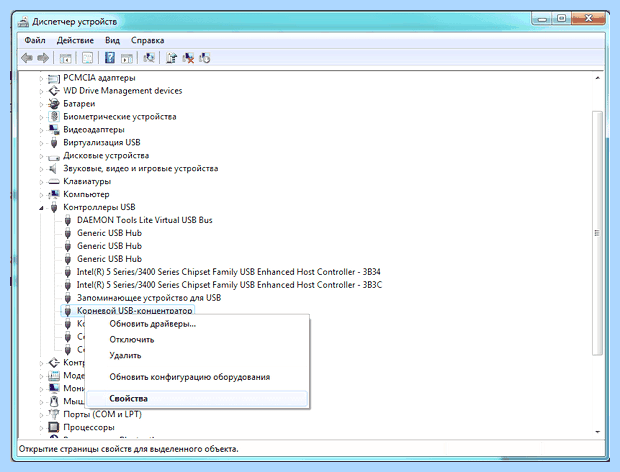The image size is (620, 472).
Task: Select the first Generic USB Hub entry
Action: (x=109, y=233)
